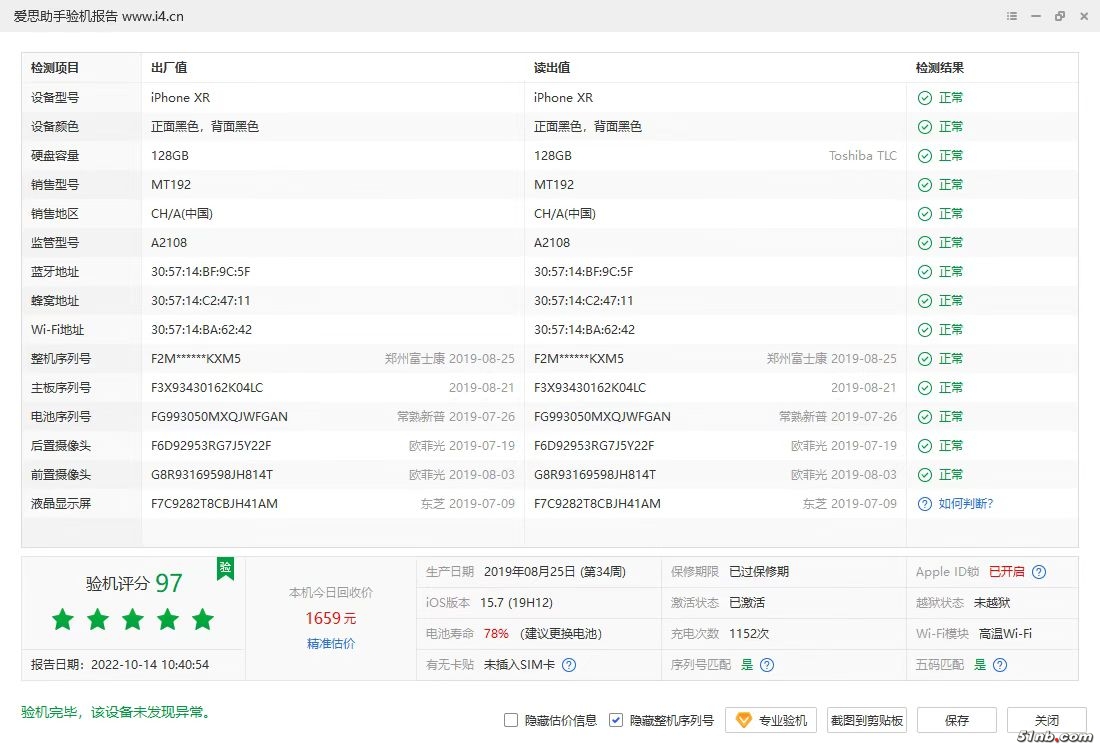Click help icon next to 五码匹配

999,665
